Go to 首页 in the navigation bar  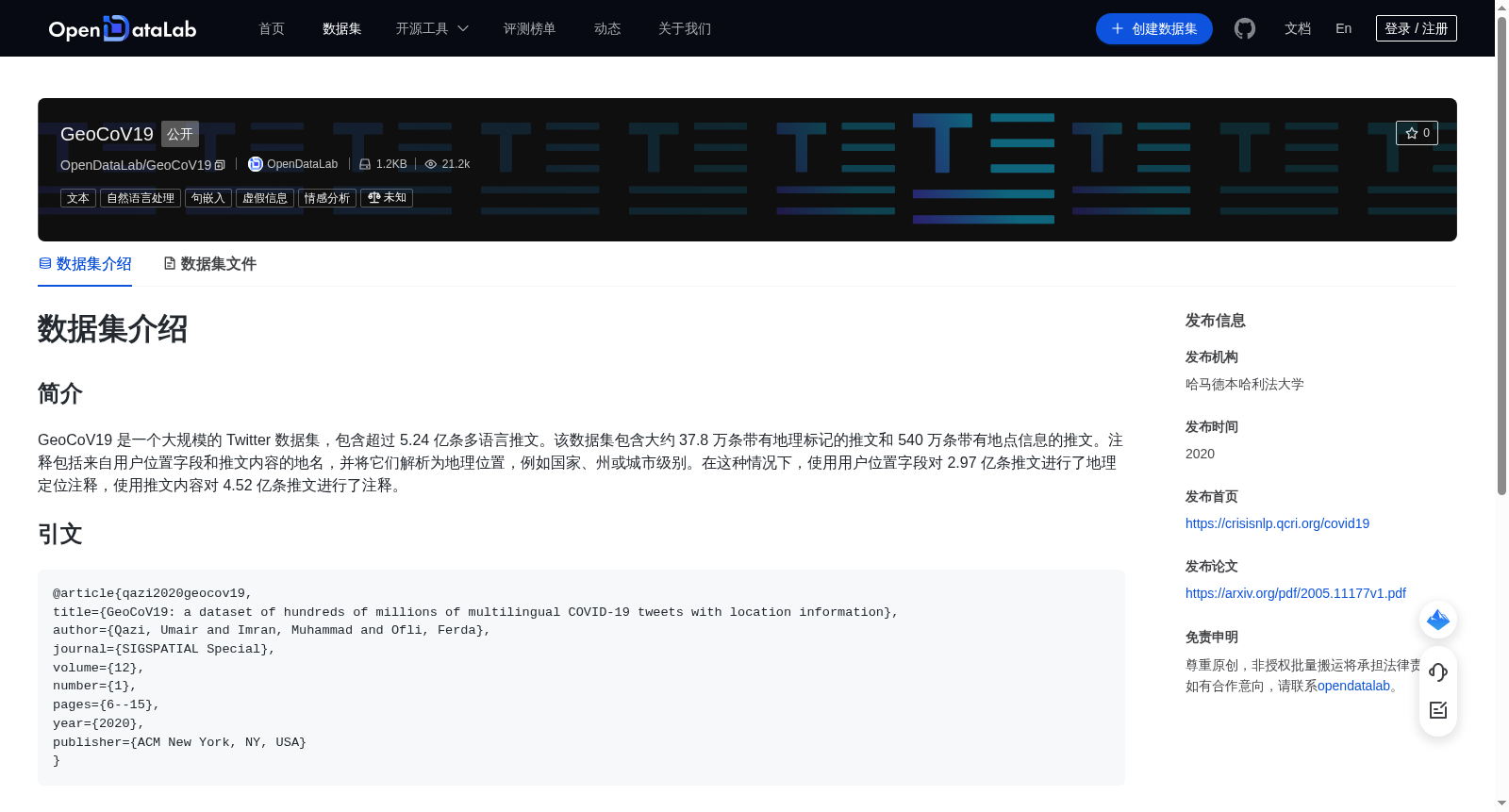[x=272, y=28]
